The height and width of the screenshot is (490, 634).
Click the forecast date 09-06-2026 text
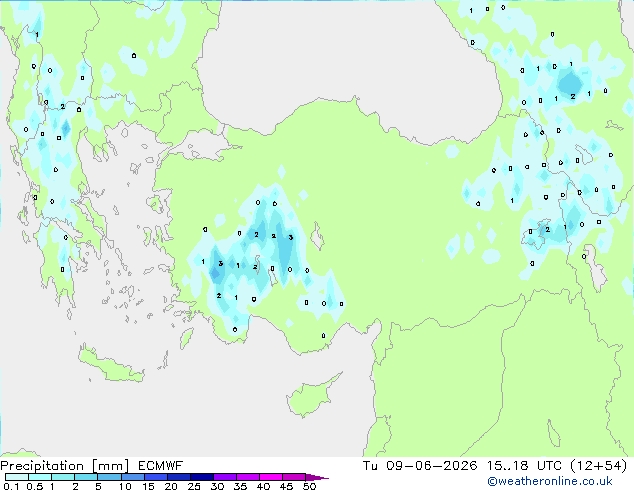coord(431,466)
